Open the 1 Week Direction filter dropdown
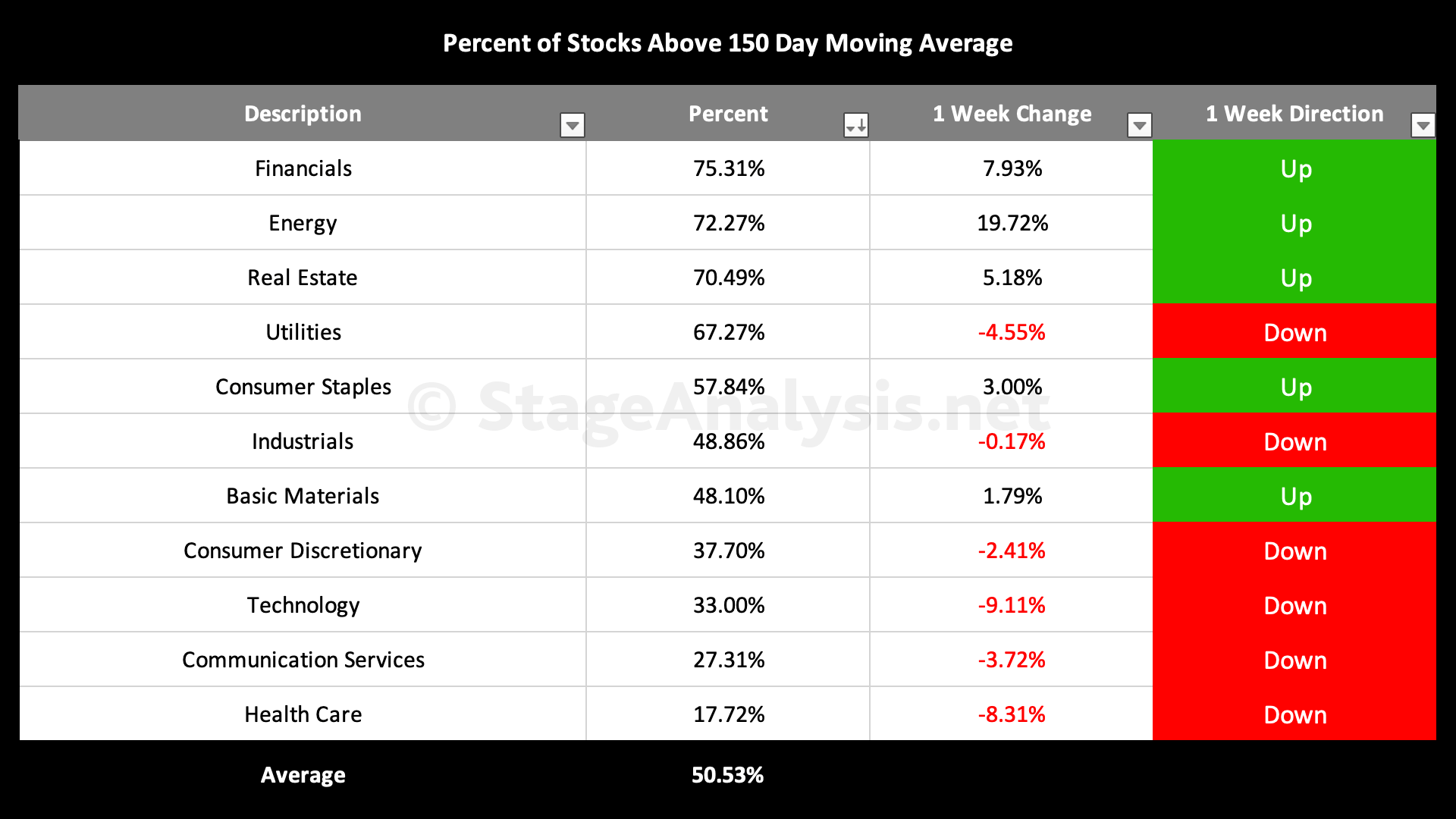1456x819 pixels. coord(1423,124)
